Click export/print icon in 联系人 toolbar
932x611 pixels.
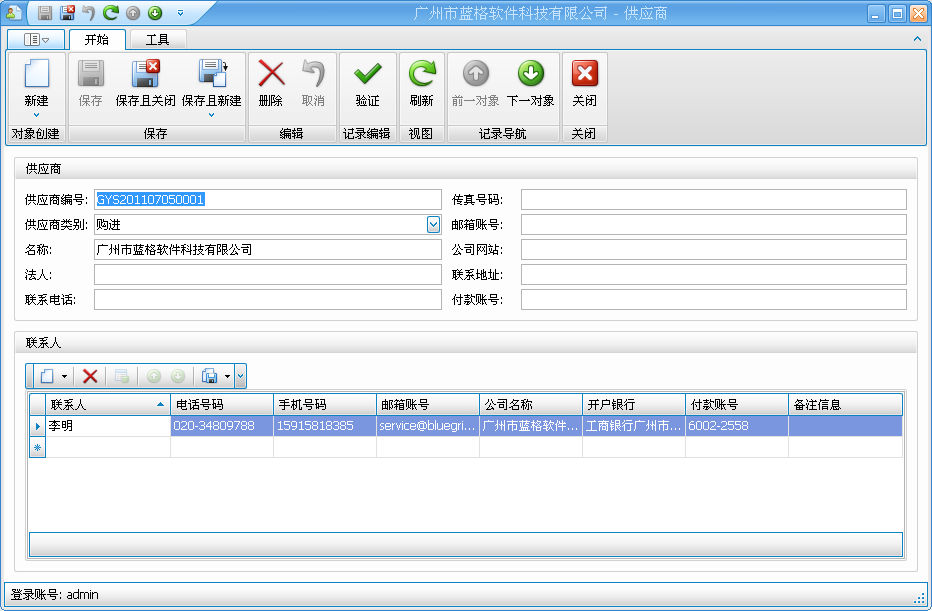pyautogui.click(x=209, y=376)
